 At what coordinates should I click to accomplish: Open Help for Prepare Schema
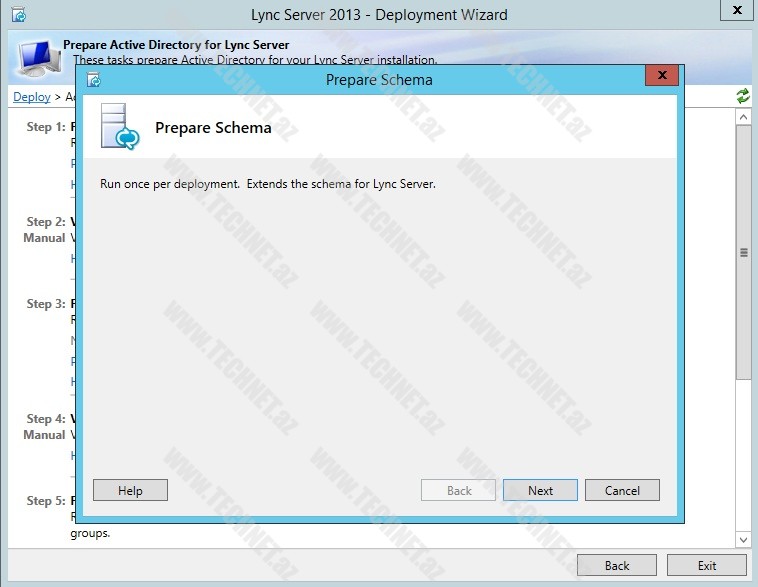coord(130,490)
